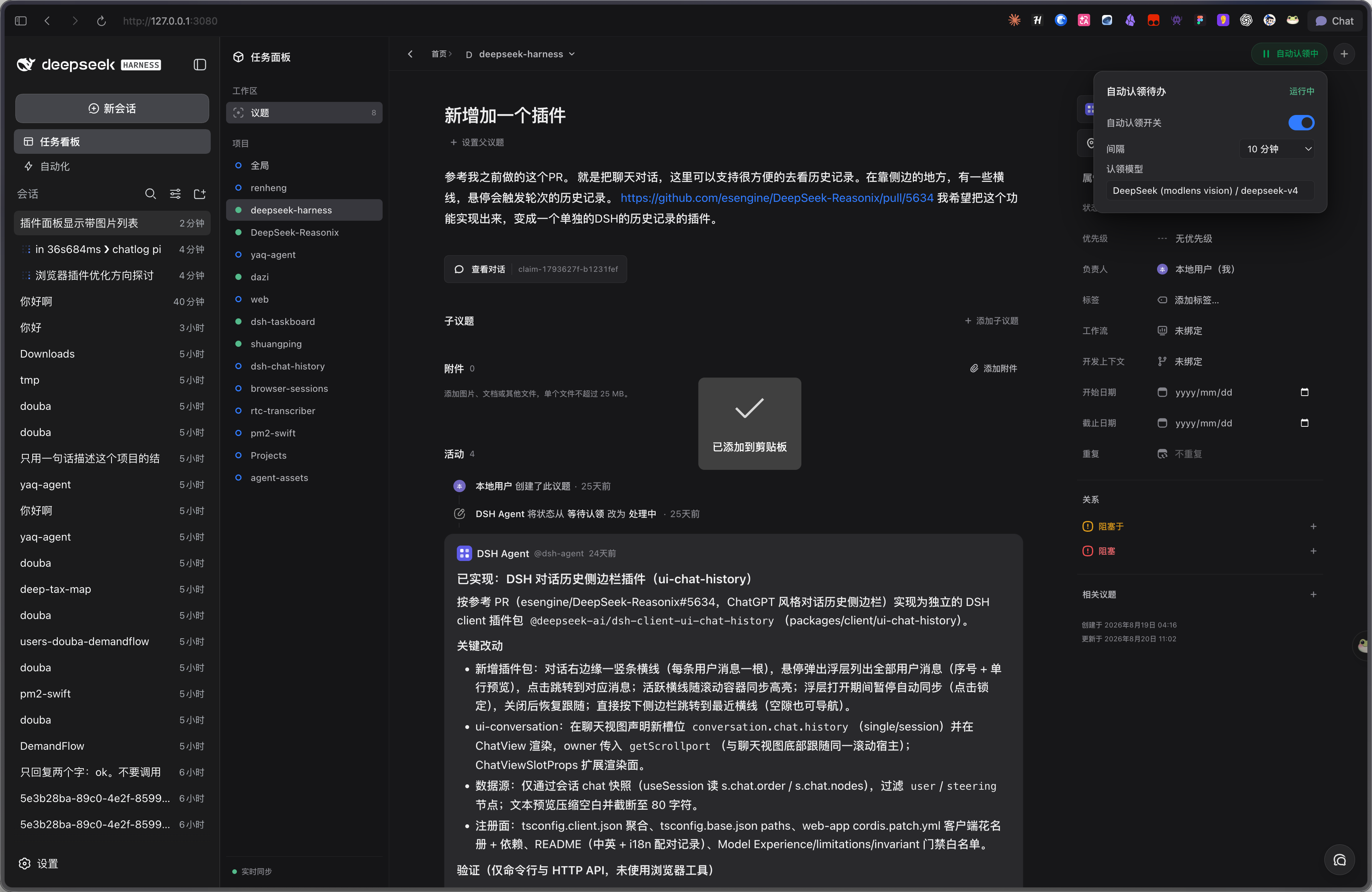Click the address bar 127.0.0.1:3080
Screen dimensions: 1372x892
coord(170,21)
